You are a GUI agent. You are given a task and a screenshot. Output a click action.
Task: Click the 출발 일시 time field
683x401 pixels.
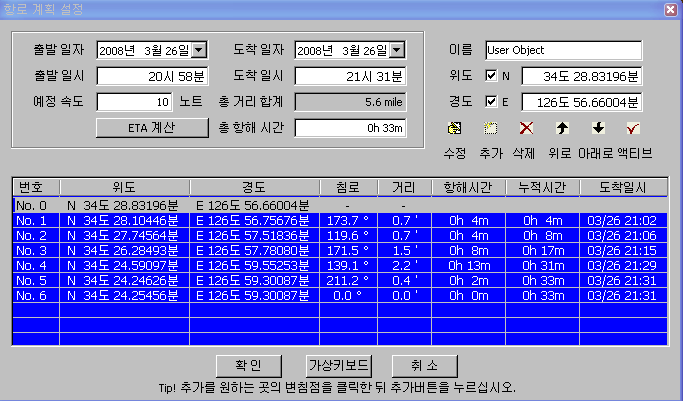152,76
